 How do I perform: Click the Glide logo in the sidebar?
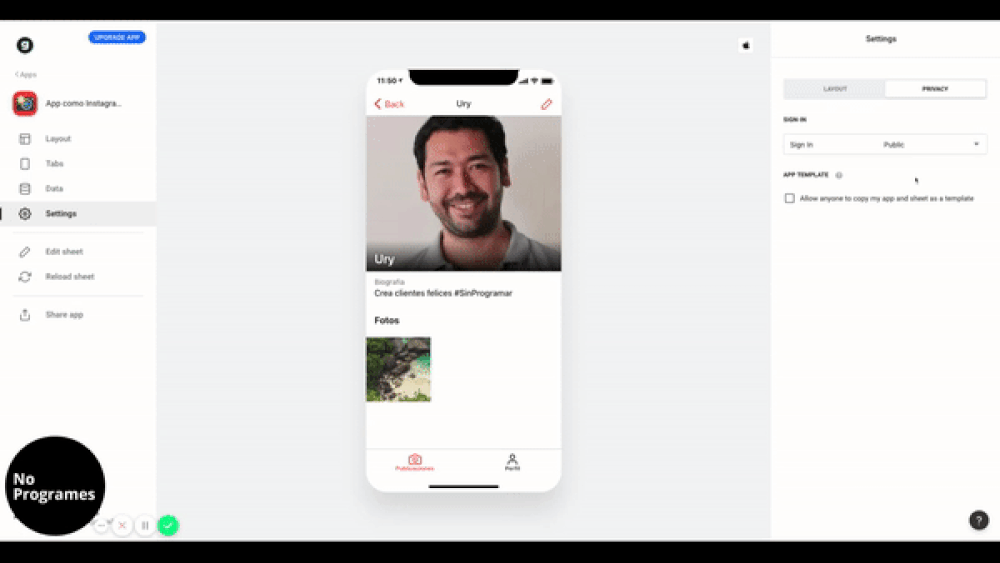pos(25,45)
